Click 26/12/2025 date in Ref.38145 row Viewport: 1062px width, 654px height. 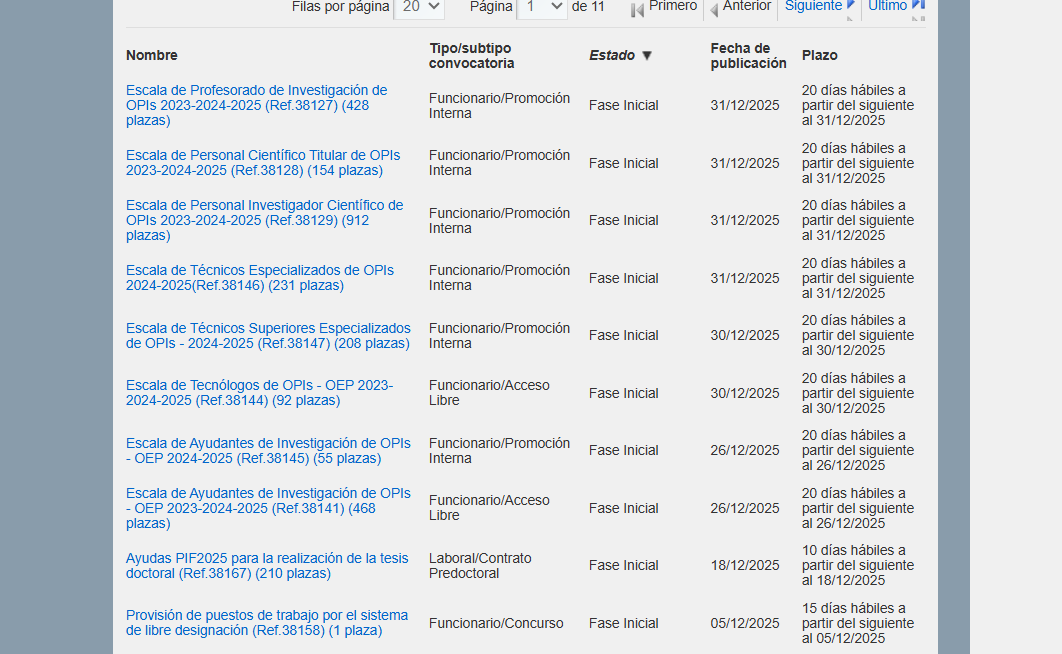745,450
